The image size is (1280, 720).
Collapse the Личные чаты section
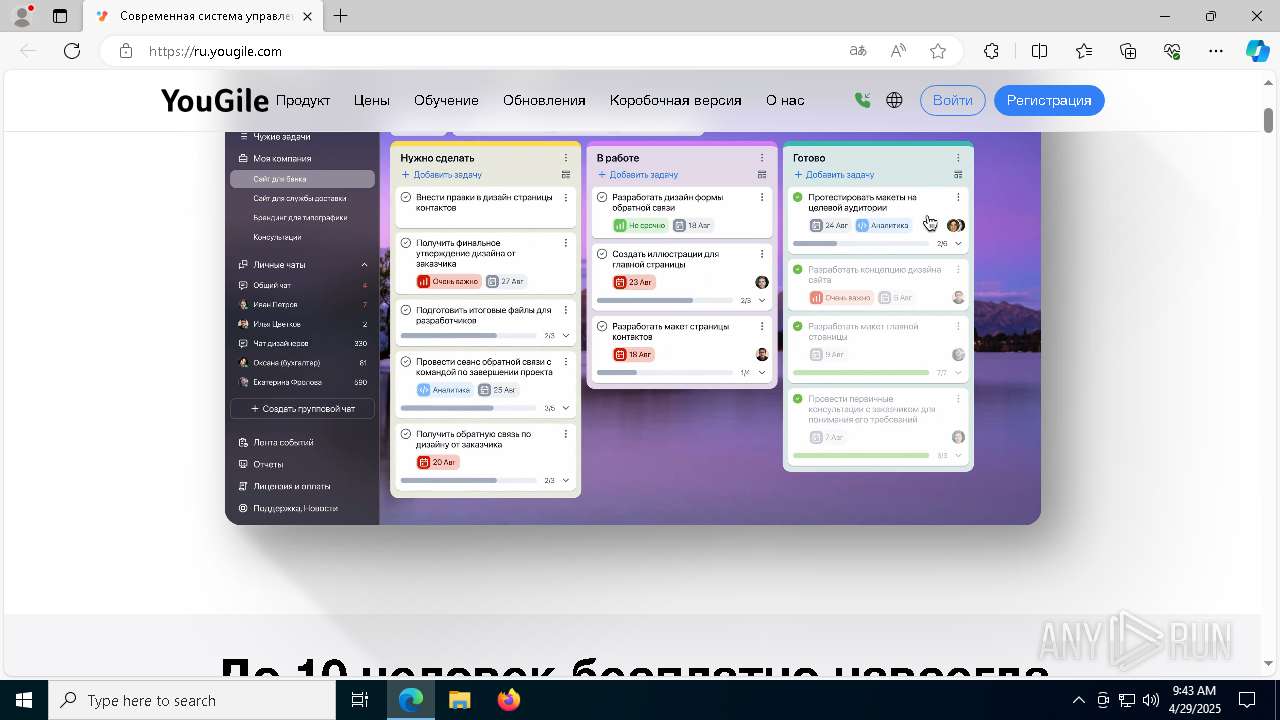click(x=364, y=265)
